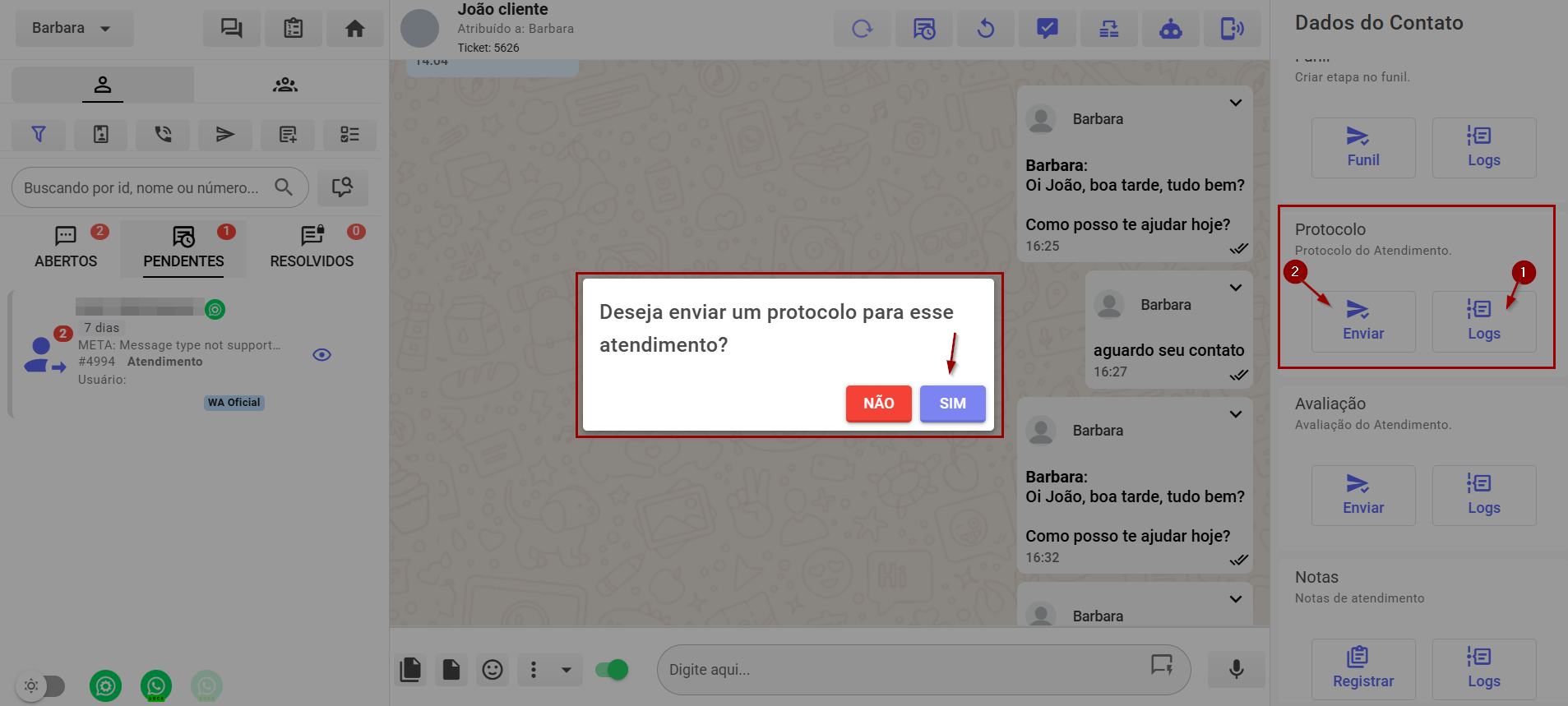Click the 'Digite aqui...' message input

[904, 670]
